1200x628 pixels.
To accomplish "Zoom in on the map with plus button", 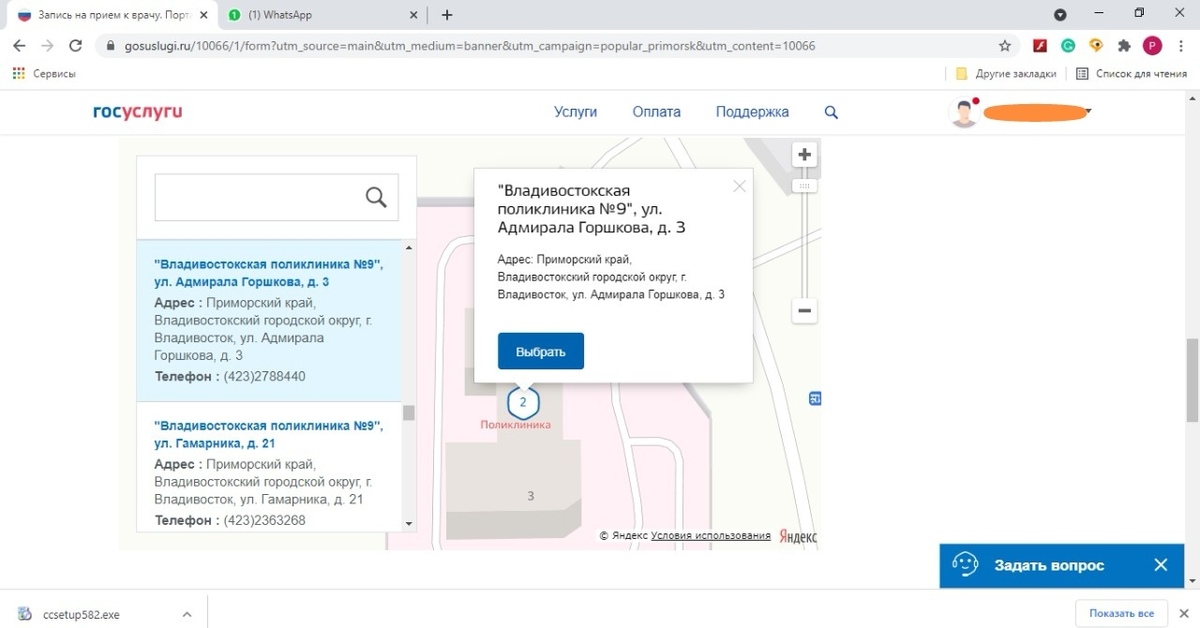I will point(804,155).
